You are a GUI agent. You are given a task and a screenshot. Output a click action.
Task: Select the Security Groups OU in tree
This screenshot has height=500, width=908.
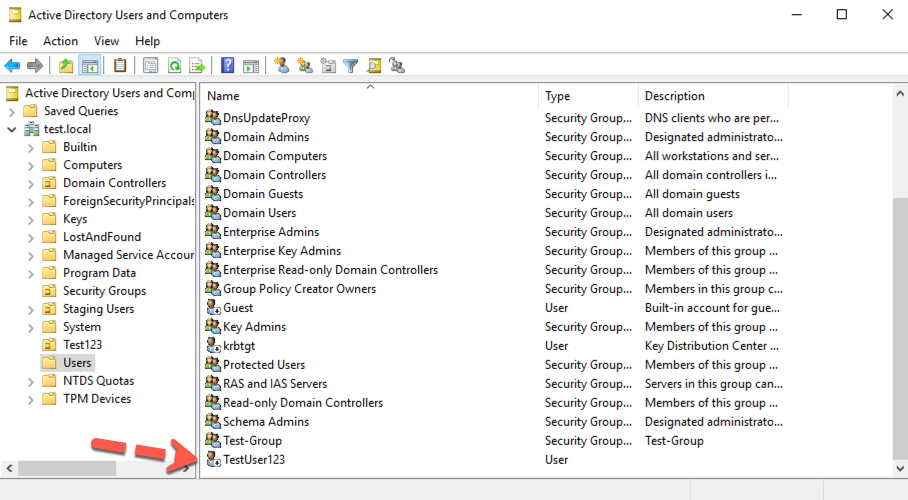pos(104,291)
